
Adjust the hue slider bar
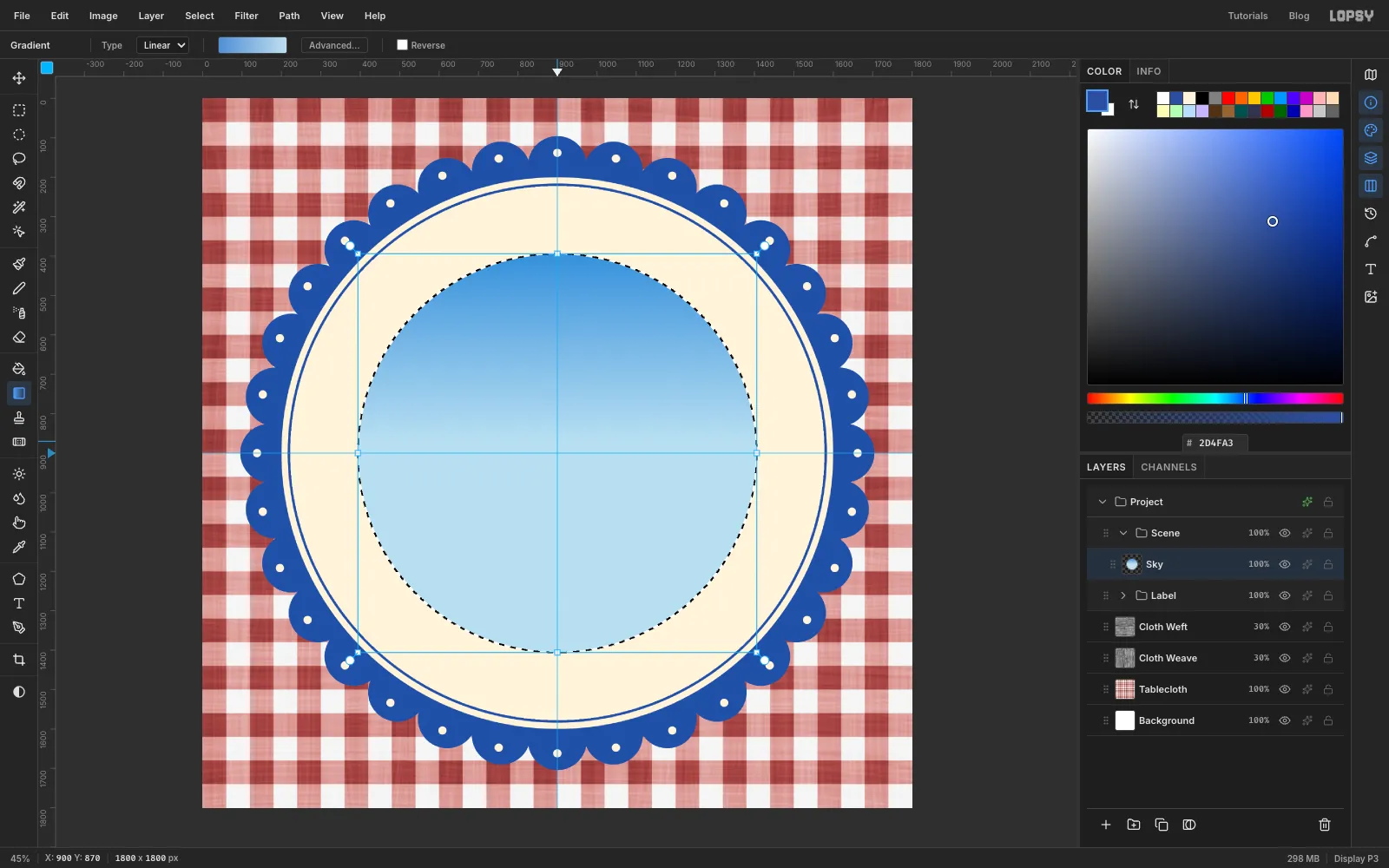(x=1215, y=398)
